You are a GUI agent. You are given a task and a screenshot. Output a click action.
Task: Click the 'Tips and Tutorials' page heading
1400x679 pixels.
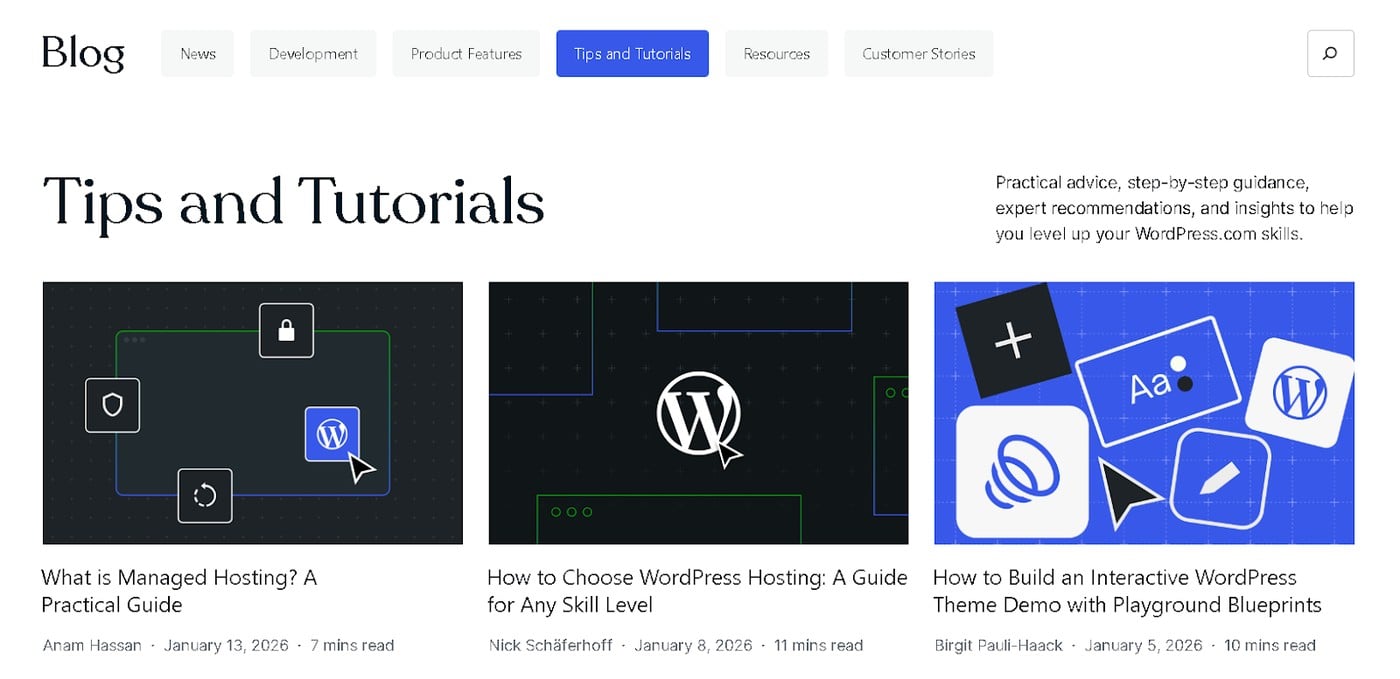293,203
